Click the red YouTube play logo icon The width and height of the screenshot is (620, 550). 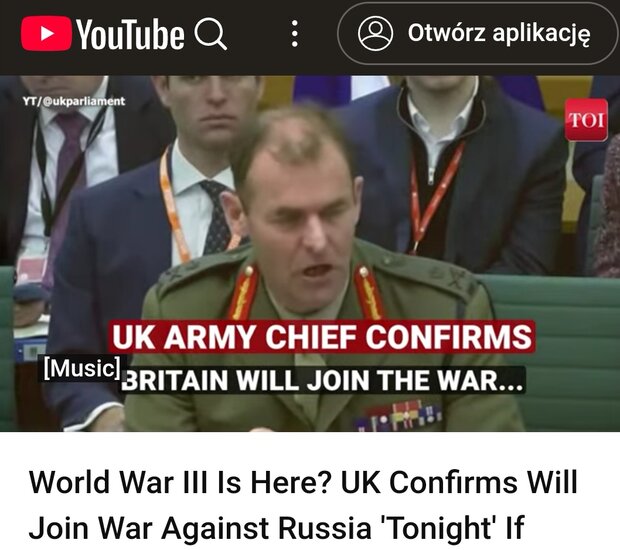(x=46, y=34)
